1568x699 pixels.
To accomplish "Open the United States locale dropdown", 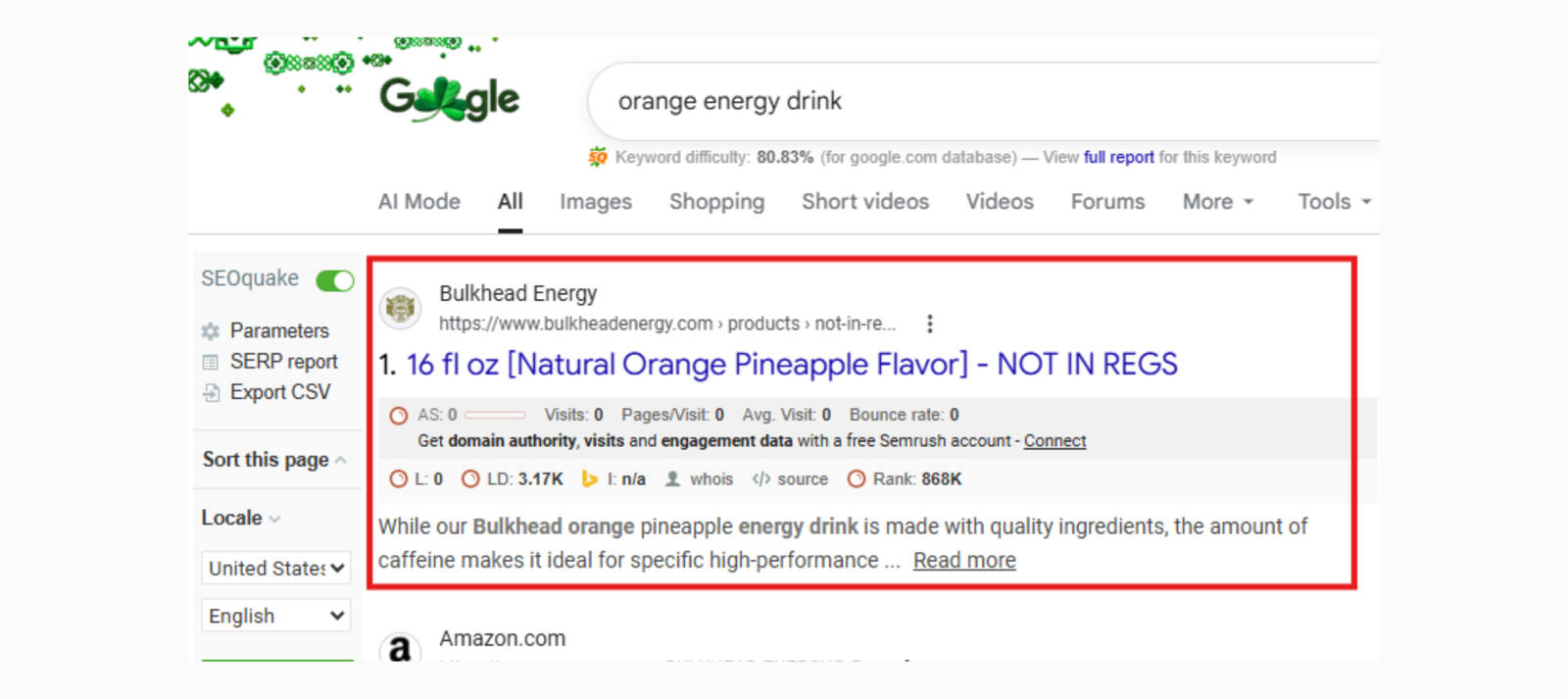I will click(275, 569).
